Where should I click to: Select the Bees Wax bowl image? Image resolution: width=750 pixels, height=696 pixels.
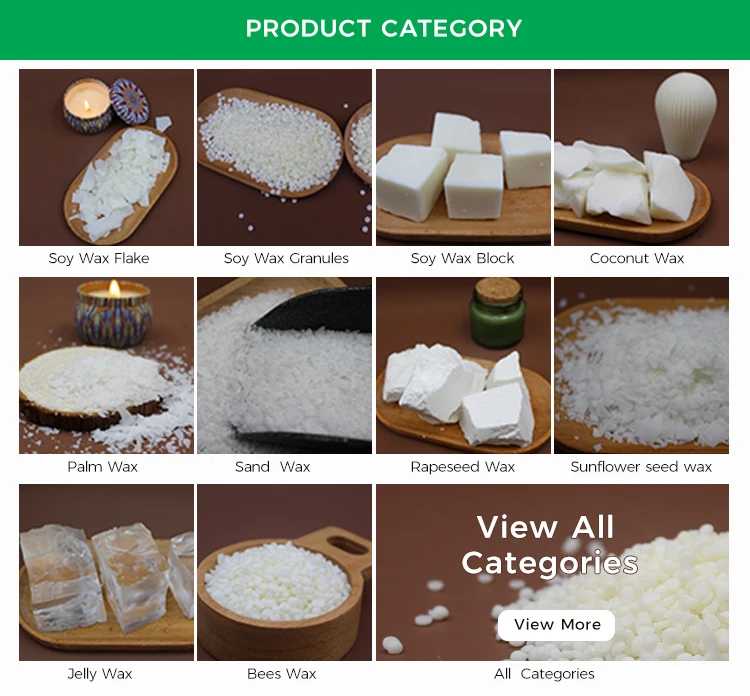click(x=284, y=573)
